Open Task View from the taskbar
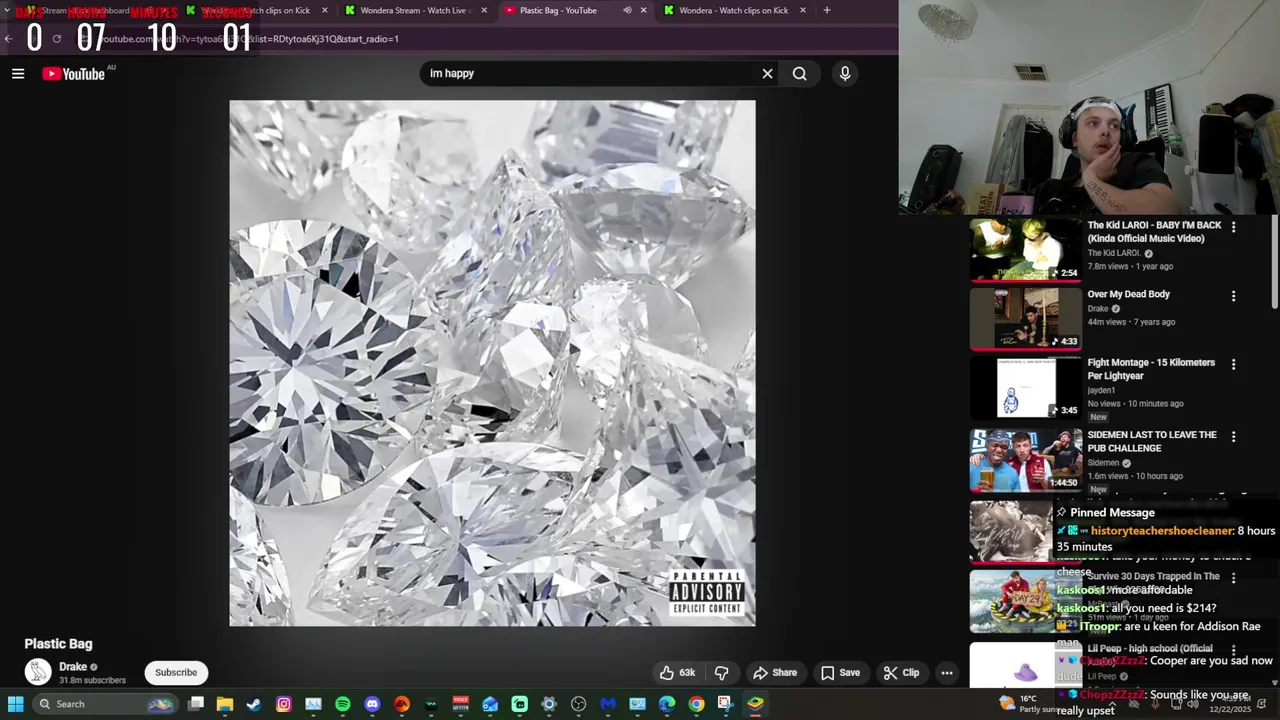This screenshot has height=720, width=1280. point(196,704)
